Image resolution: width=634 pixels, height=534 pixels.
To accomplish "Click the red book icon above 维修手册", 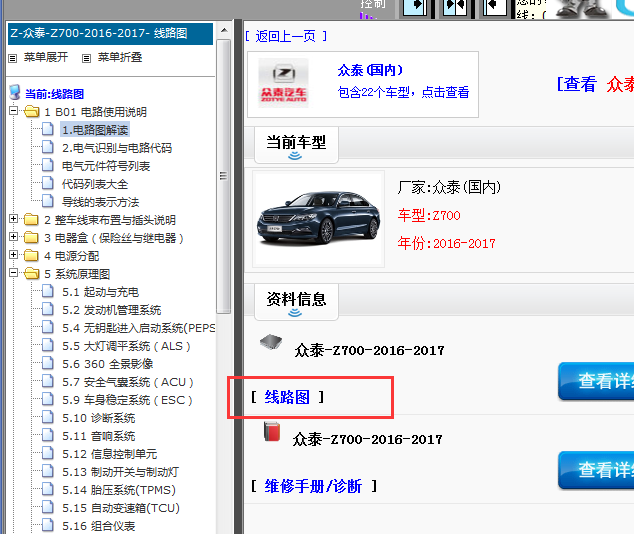I will coord(272,432).
